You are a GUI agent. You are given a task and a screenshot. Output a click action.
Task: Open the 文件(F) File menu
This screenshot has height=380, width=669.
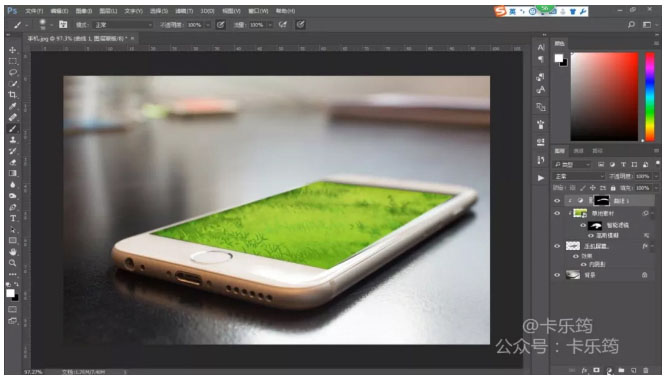tap(34, 11)
